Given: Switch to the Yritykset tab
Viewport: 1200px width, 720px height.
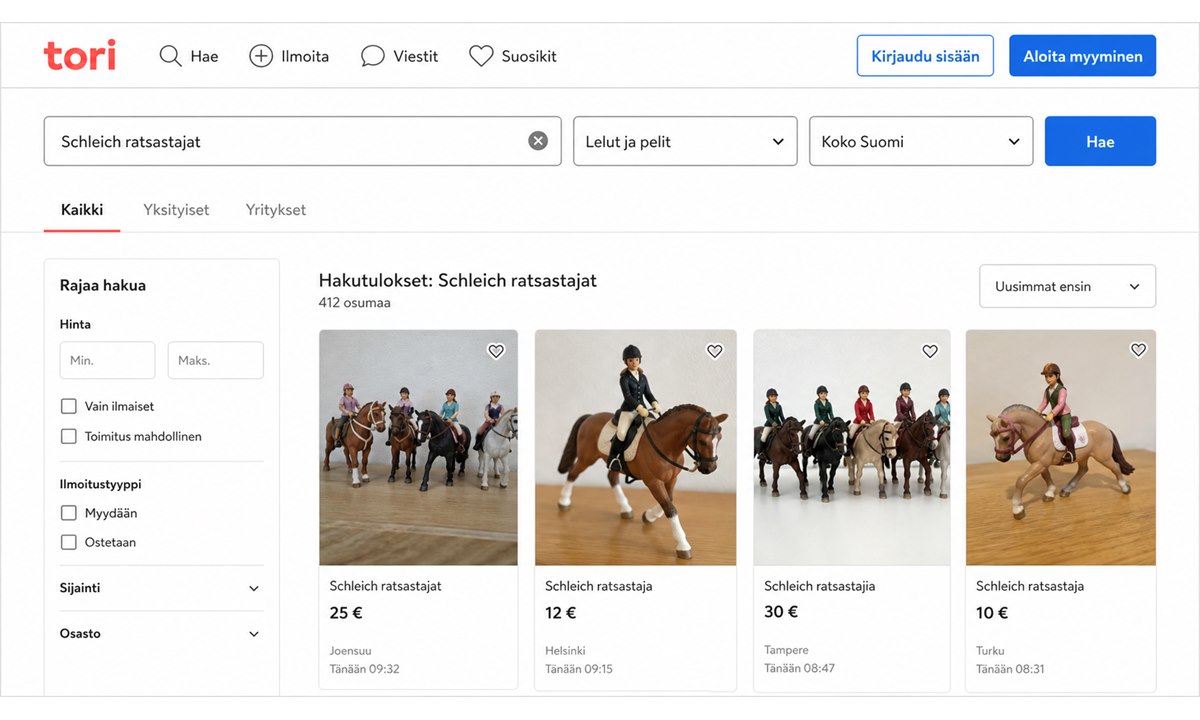Looking at the screenshot, I should (276, 210).
